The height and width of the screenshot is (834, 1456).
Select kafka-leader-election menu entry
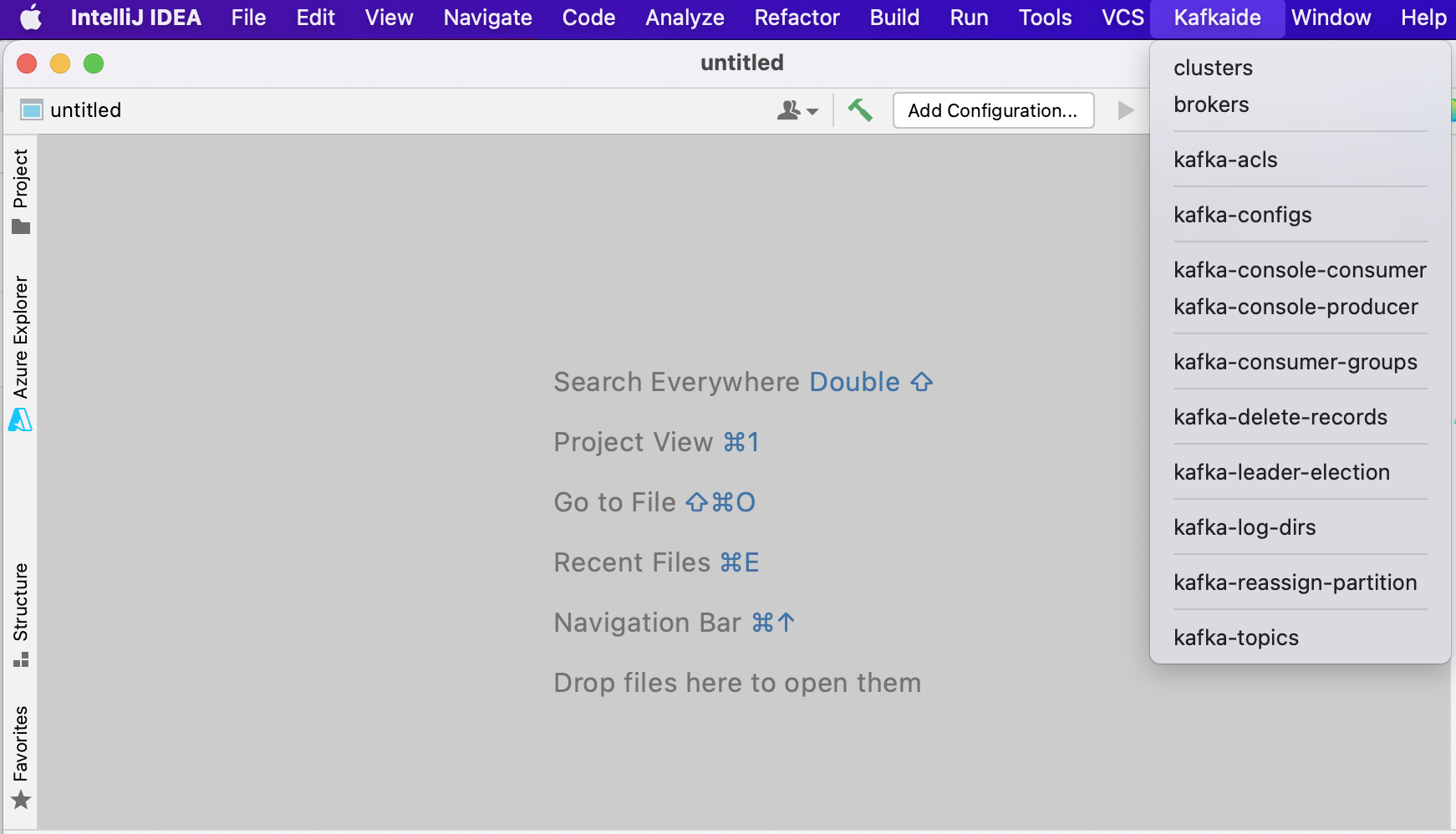[x=1300, y=472]
